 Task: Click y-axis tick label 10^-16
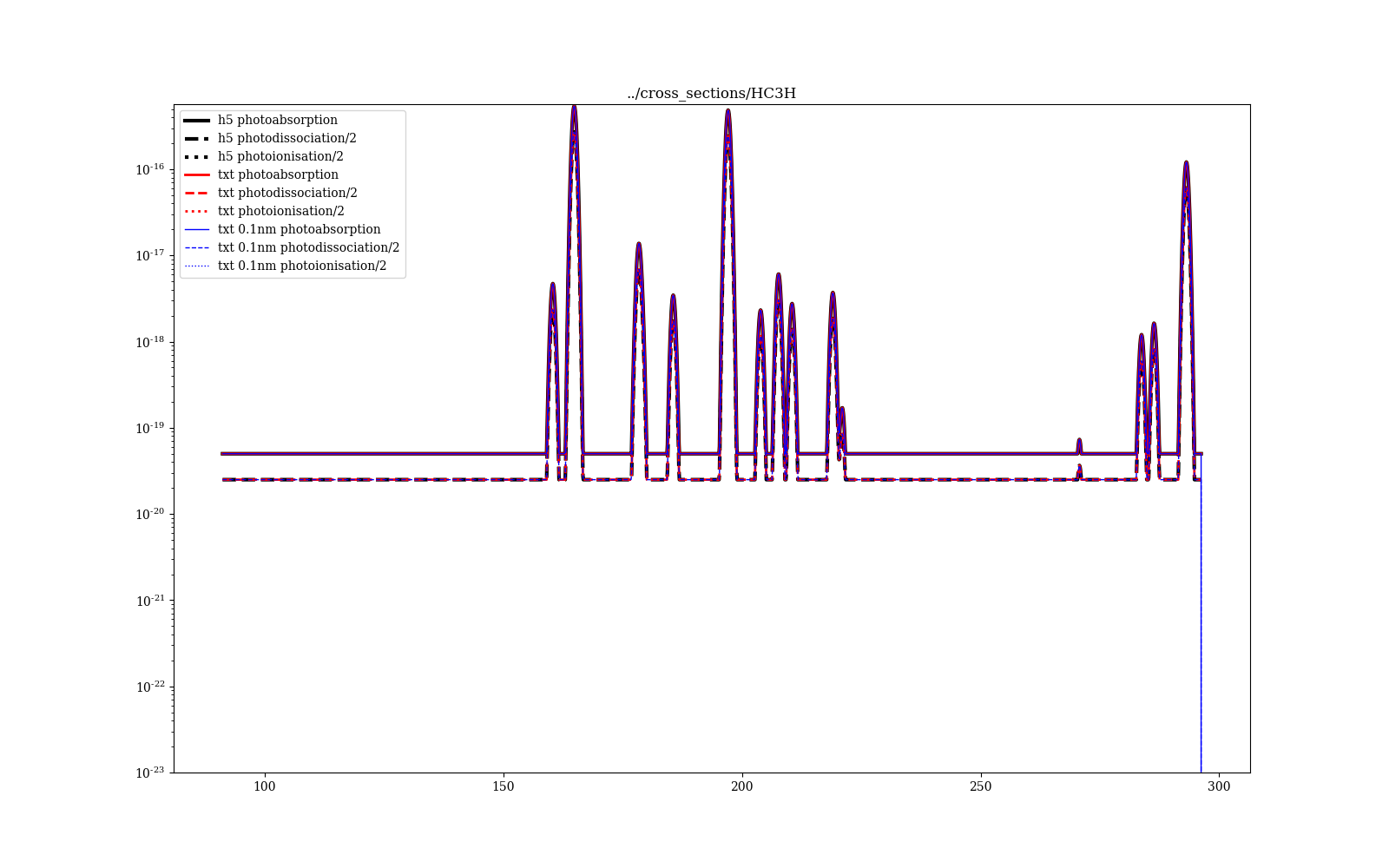[150, 169]
